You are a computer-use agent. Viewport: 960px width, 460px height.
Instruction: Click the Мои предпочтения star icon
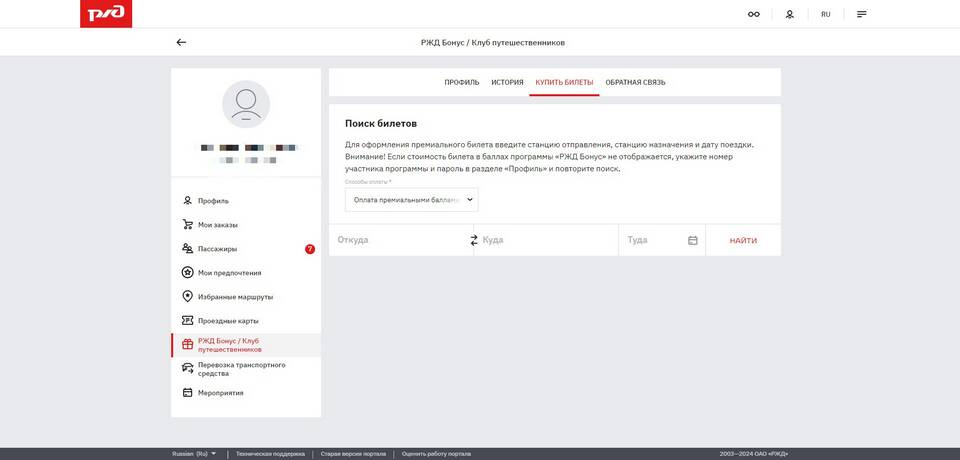pyautogui.click(x=187, y=272)
